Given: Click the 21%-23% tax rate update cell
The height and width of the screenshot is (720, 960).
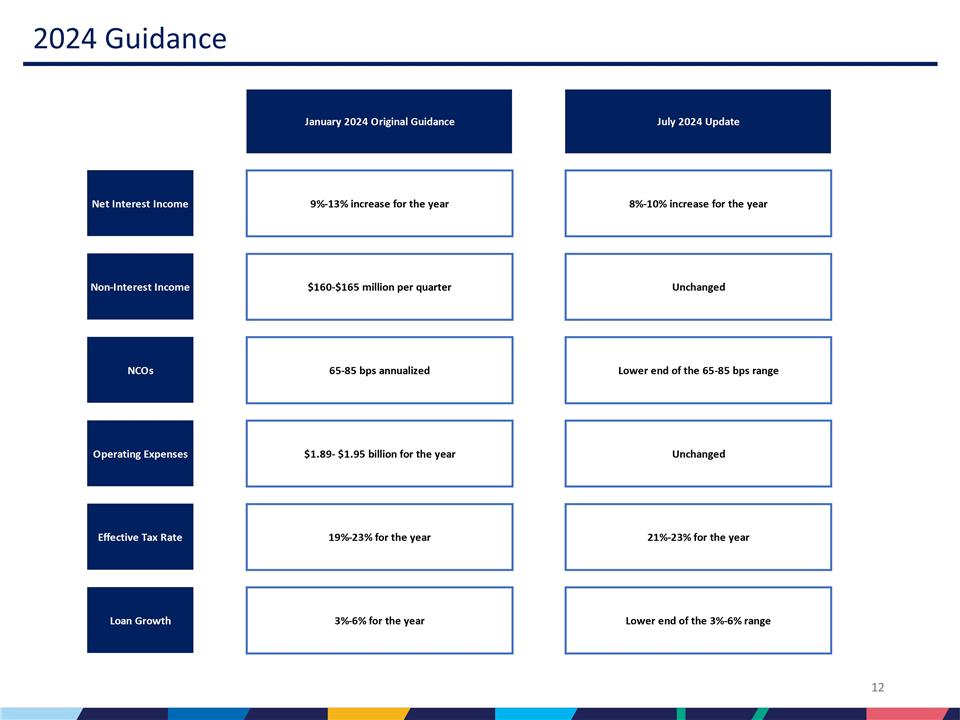Looking at the screenshot, I should [697, 537].
